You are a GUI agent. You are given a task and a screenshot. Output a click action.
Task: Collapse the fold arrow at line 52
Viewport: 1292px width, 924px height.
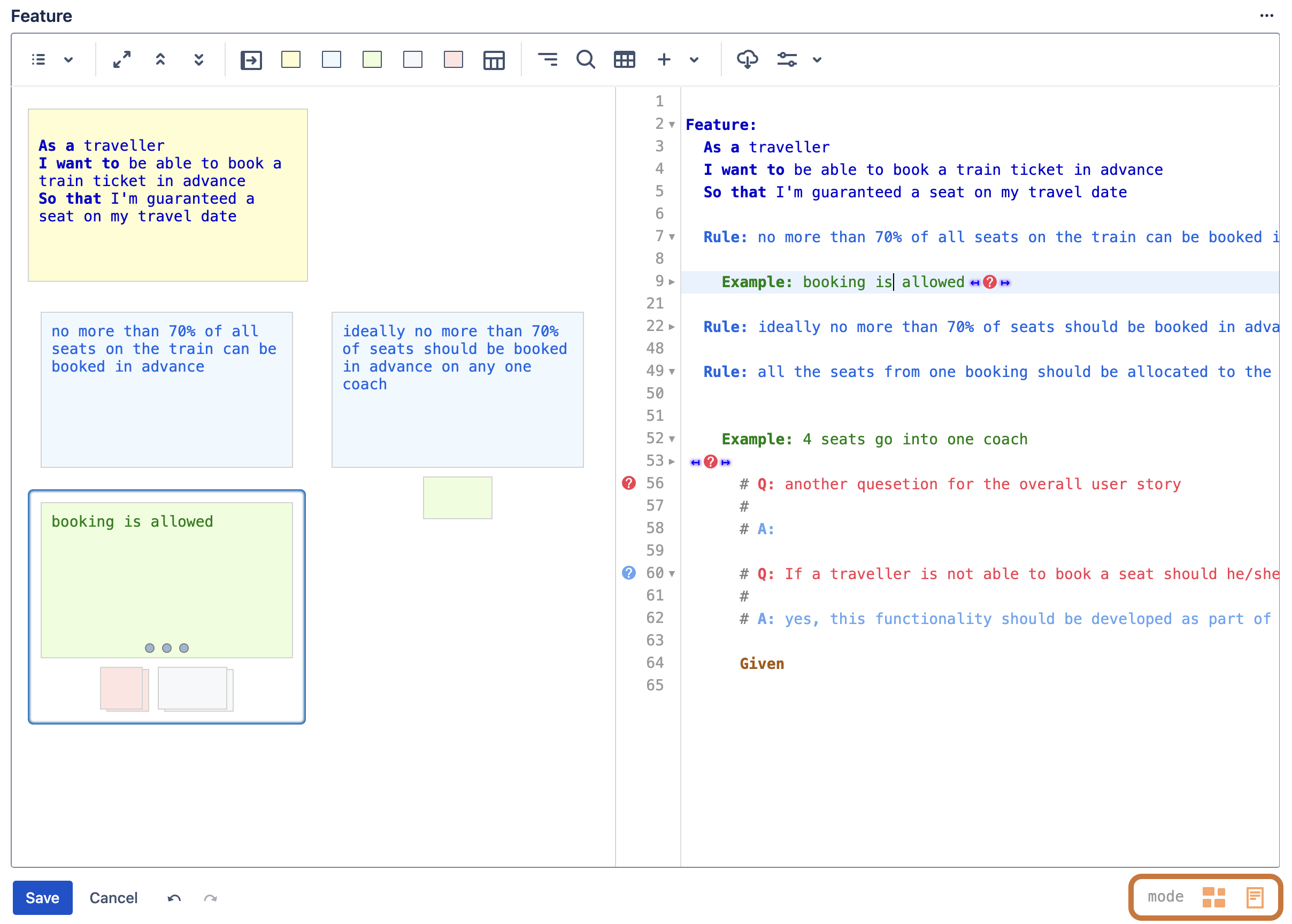coord(672,438)
